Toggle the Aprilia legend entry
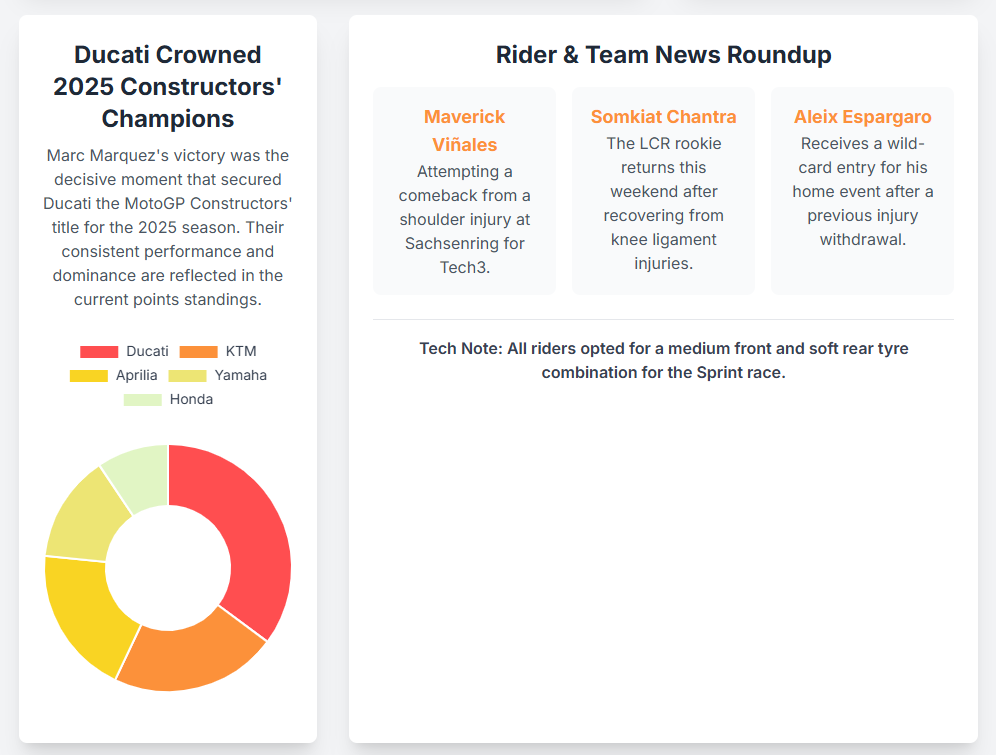The width and height of the screenshot is (996, 755). 136,375
